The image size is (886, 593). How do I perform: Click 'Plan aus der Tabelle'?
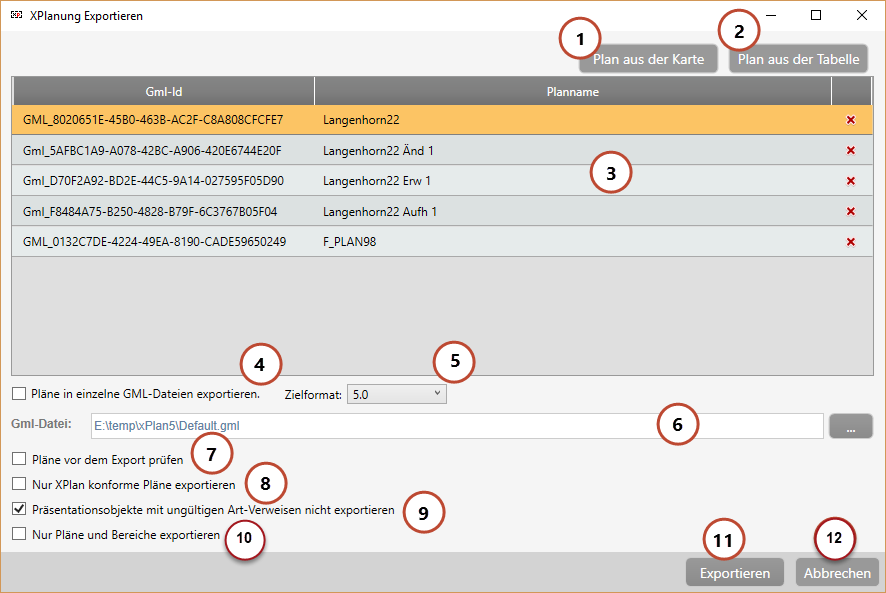click(798, 58)
